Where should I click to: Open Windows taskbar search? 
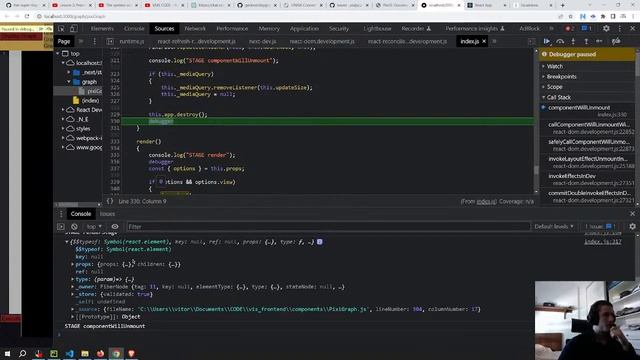[22, 353]
